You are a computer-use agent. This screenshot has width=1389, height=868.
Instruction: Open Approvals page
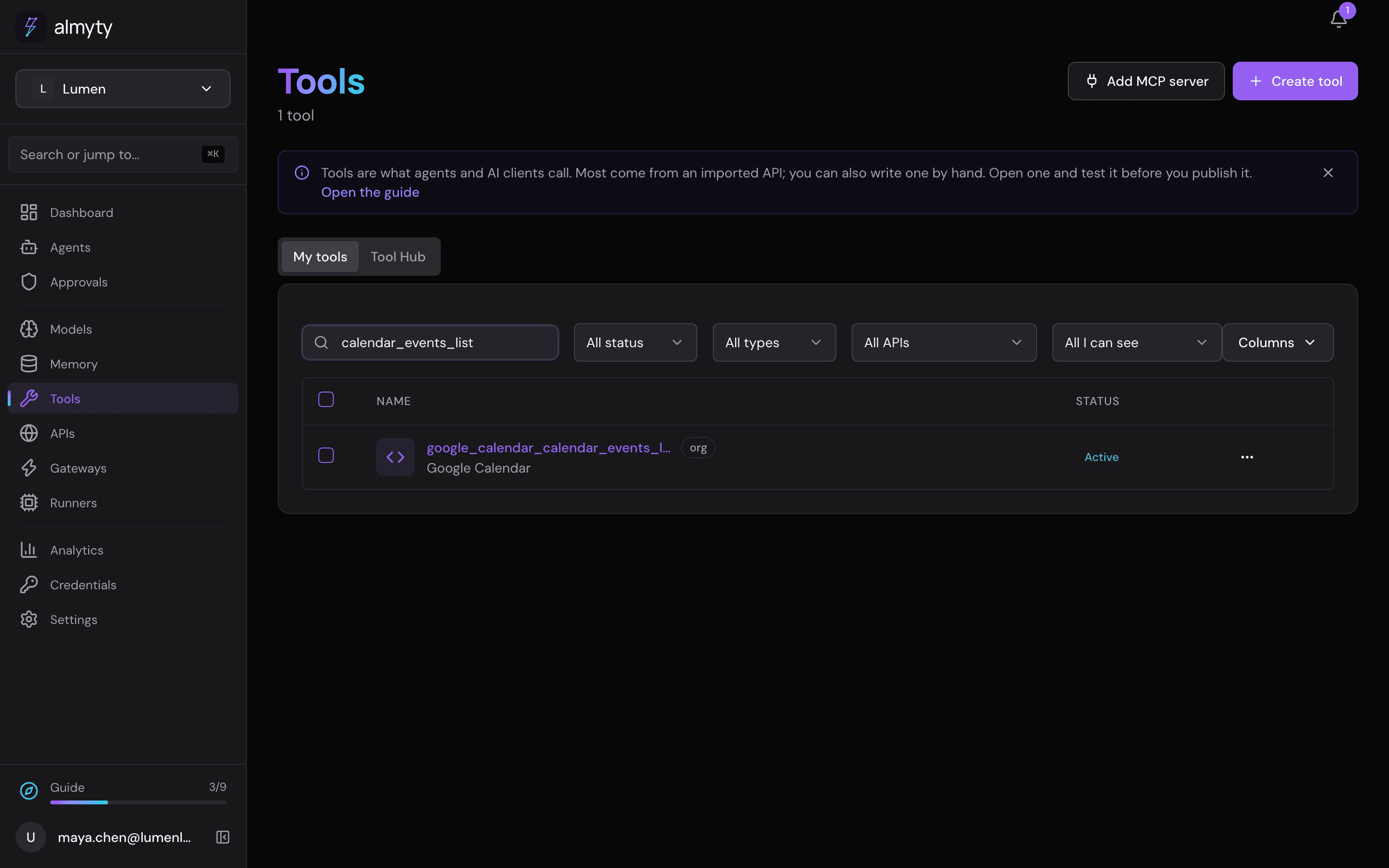pos(123,282)
